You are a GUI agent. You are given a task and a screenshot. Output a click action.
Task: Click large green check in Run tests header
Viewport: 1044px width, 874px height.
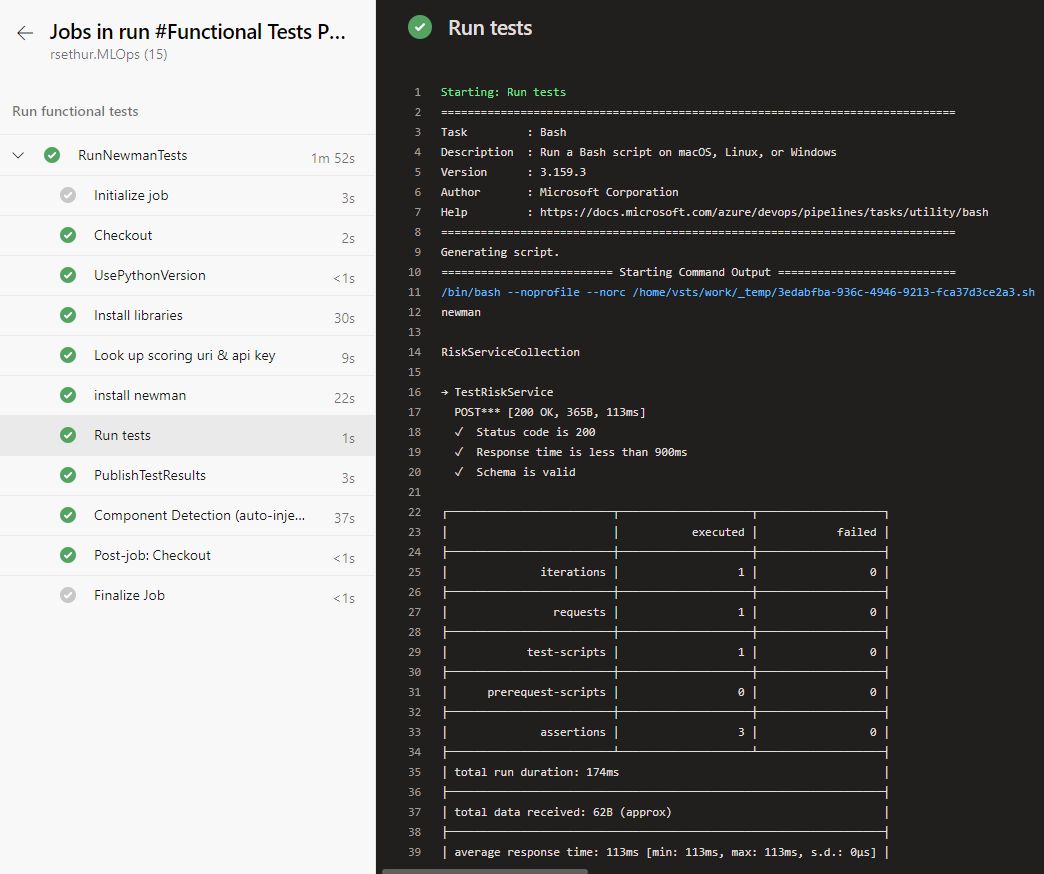click(x=420, y=28)
